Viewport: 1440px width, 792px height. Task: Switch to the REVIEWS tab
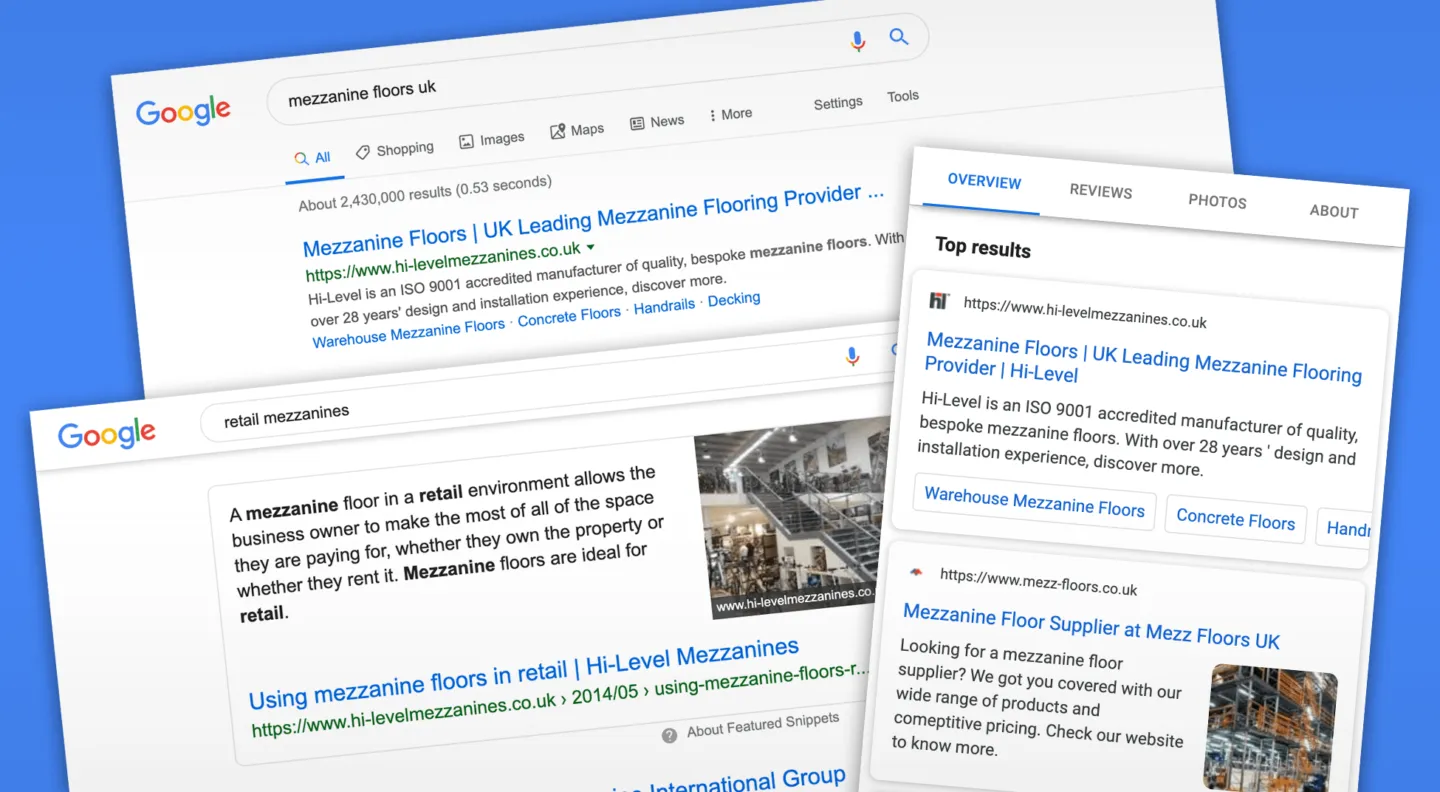pos(1100,191)
